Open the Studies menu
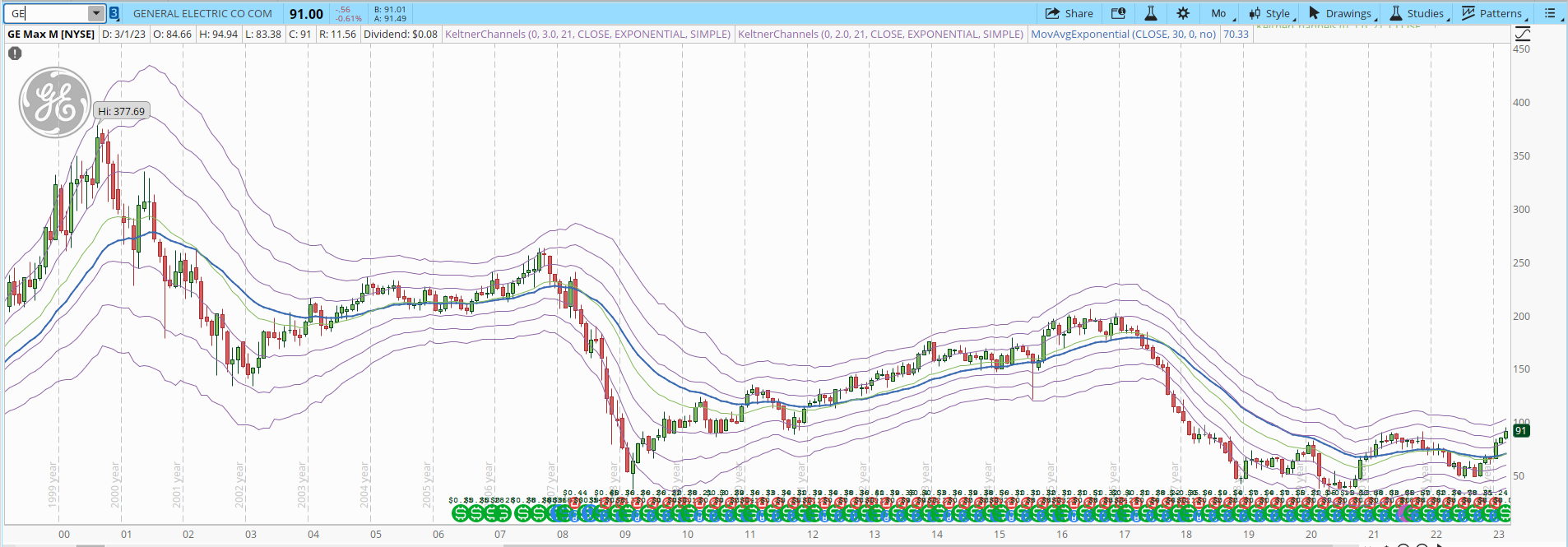Image resolution: width=1568 pixels, height=547 pixels. 1418,13
